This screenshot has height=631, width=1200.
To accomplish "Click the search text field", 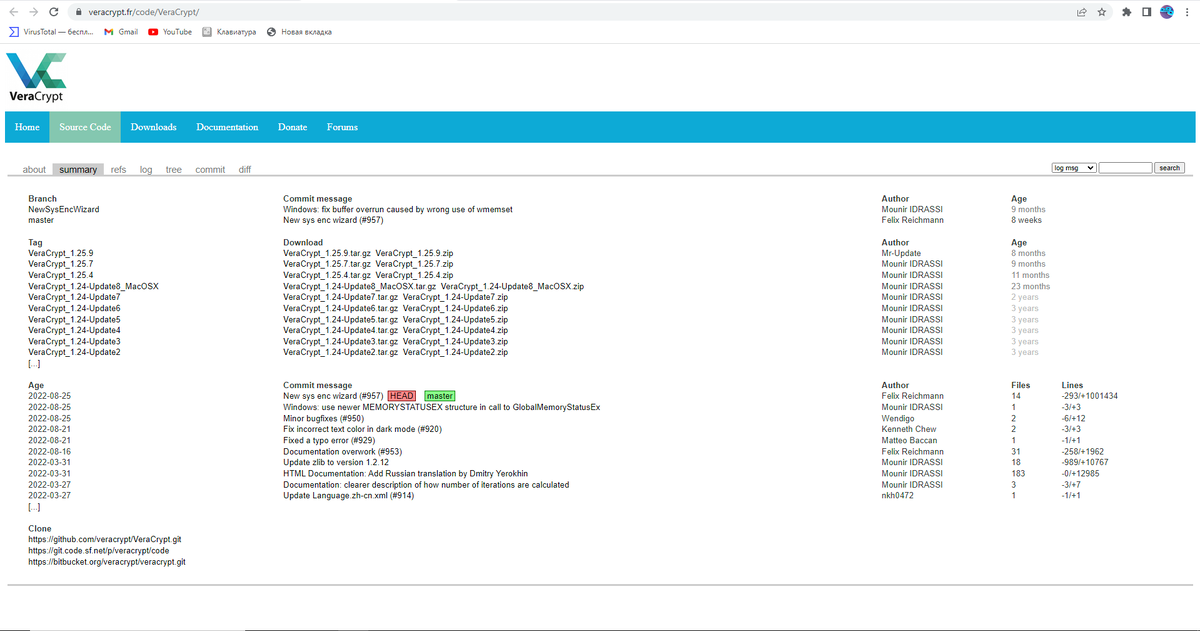I will coord(1125,168).
